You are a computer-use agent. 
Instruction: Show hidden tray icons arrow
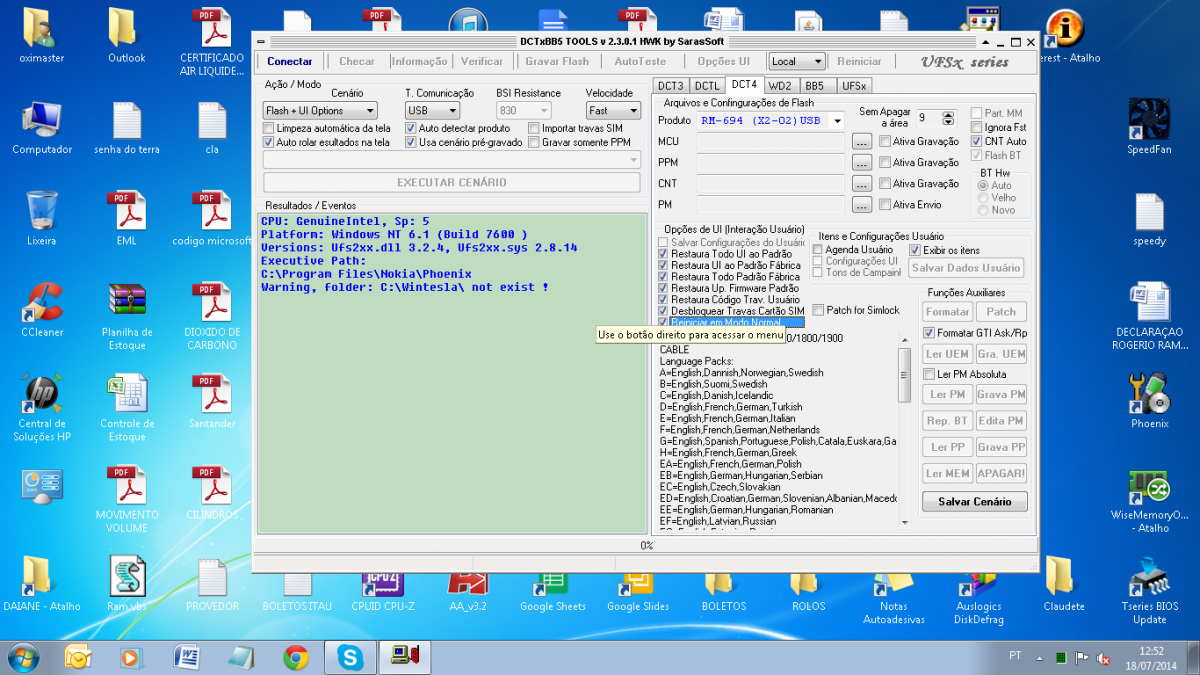pyautogui.click(x=1041, y=657)
